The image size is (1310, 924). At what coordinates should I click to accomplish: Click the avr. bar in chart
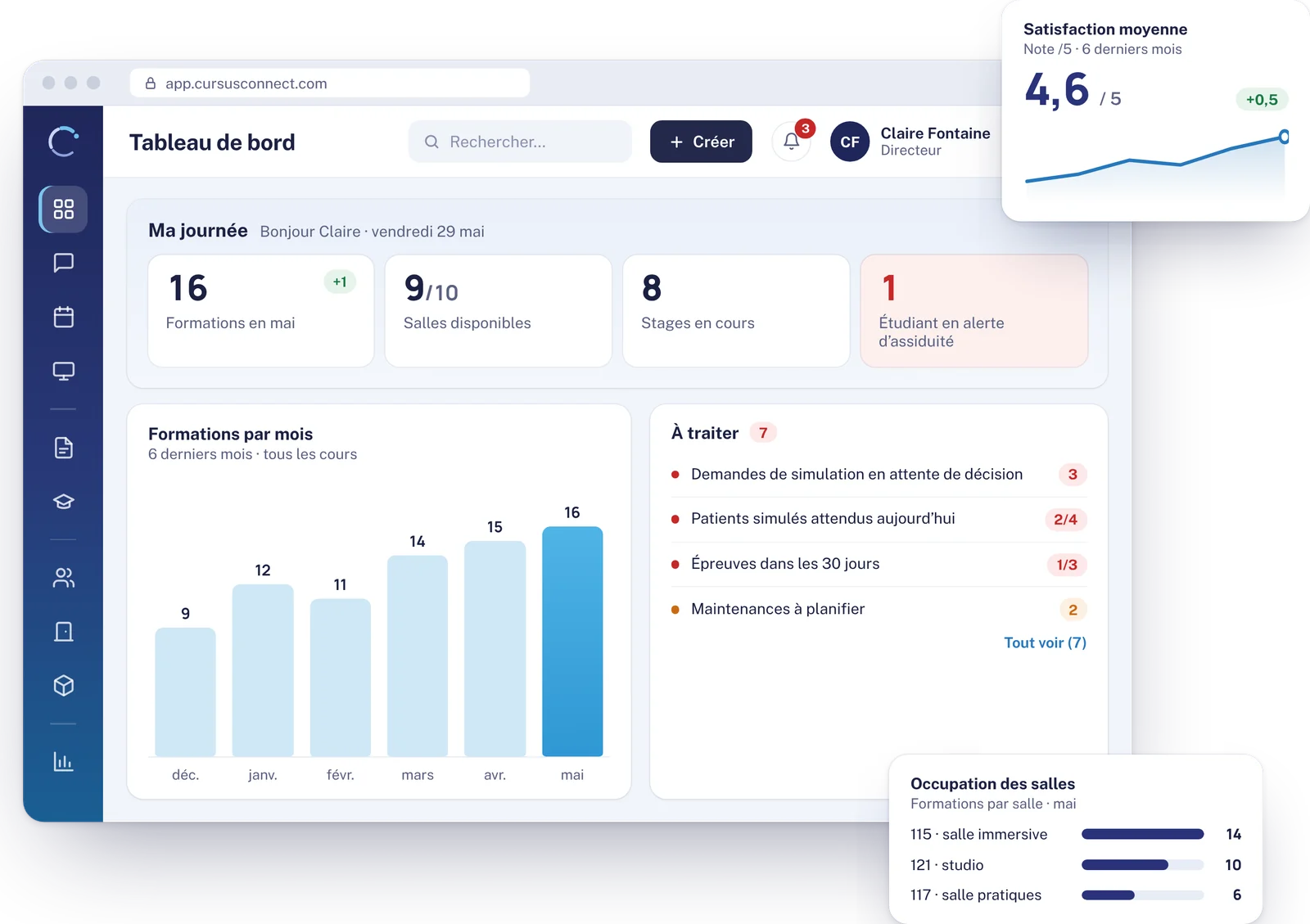pyautogui.click(x=495, y=648)
